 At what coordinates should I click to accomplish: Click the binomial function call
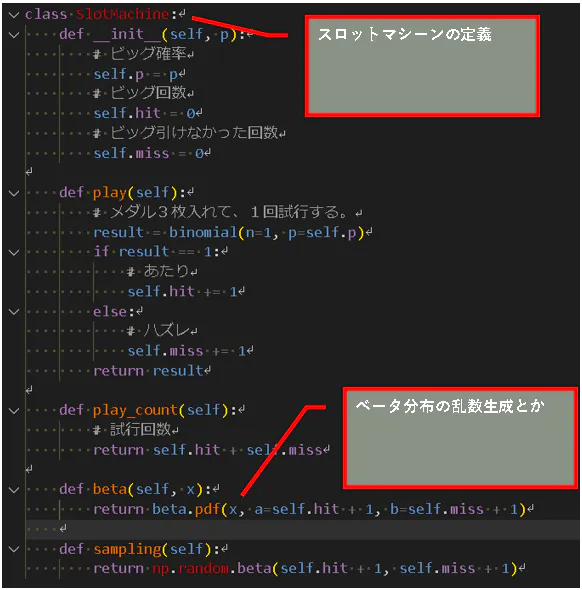pyautogui.click(x=203, y=232)
